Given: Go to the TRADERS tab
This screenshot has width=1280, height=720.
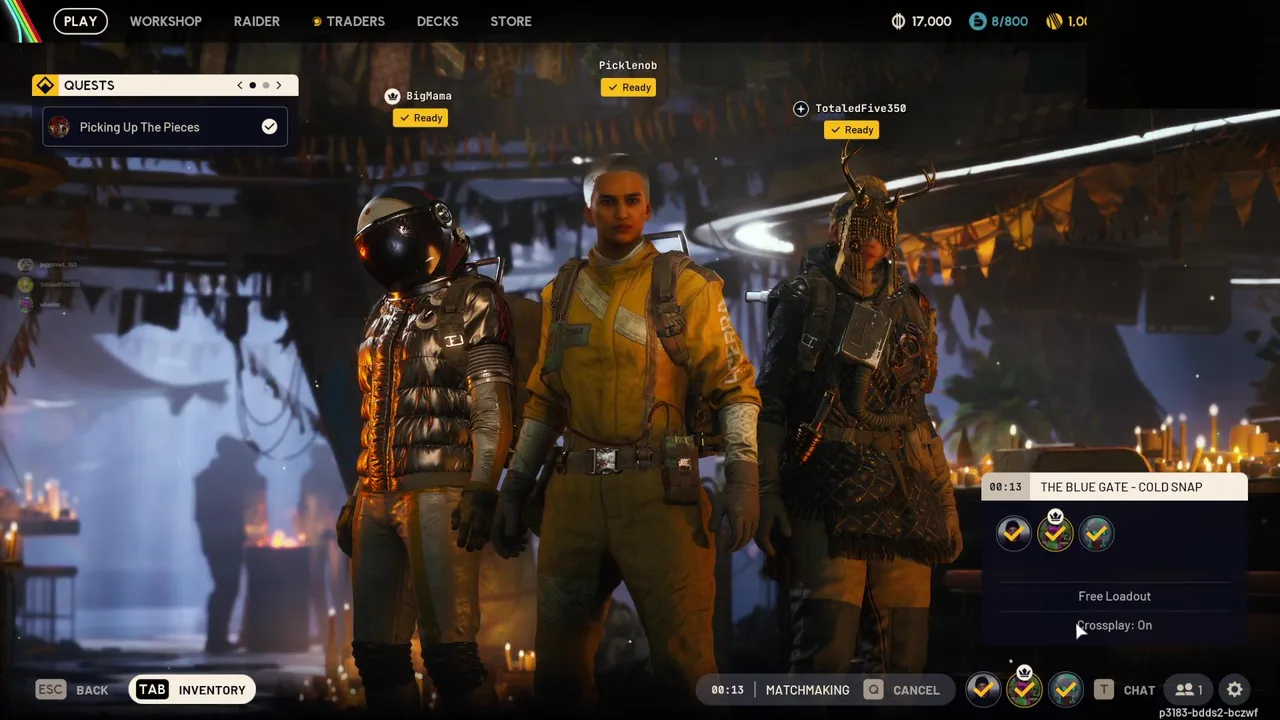Looking at the screenshot, I should pyautogui.click(x=349, y=21).
